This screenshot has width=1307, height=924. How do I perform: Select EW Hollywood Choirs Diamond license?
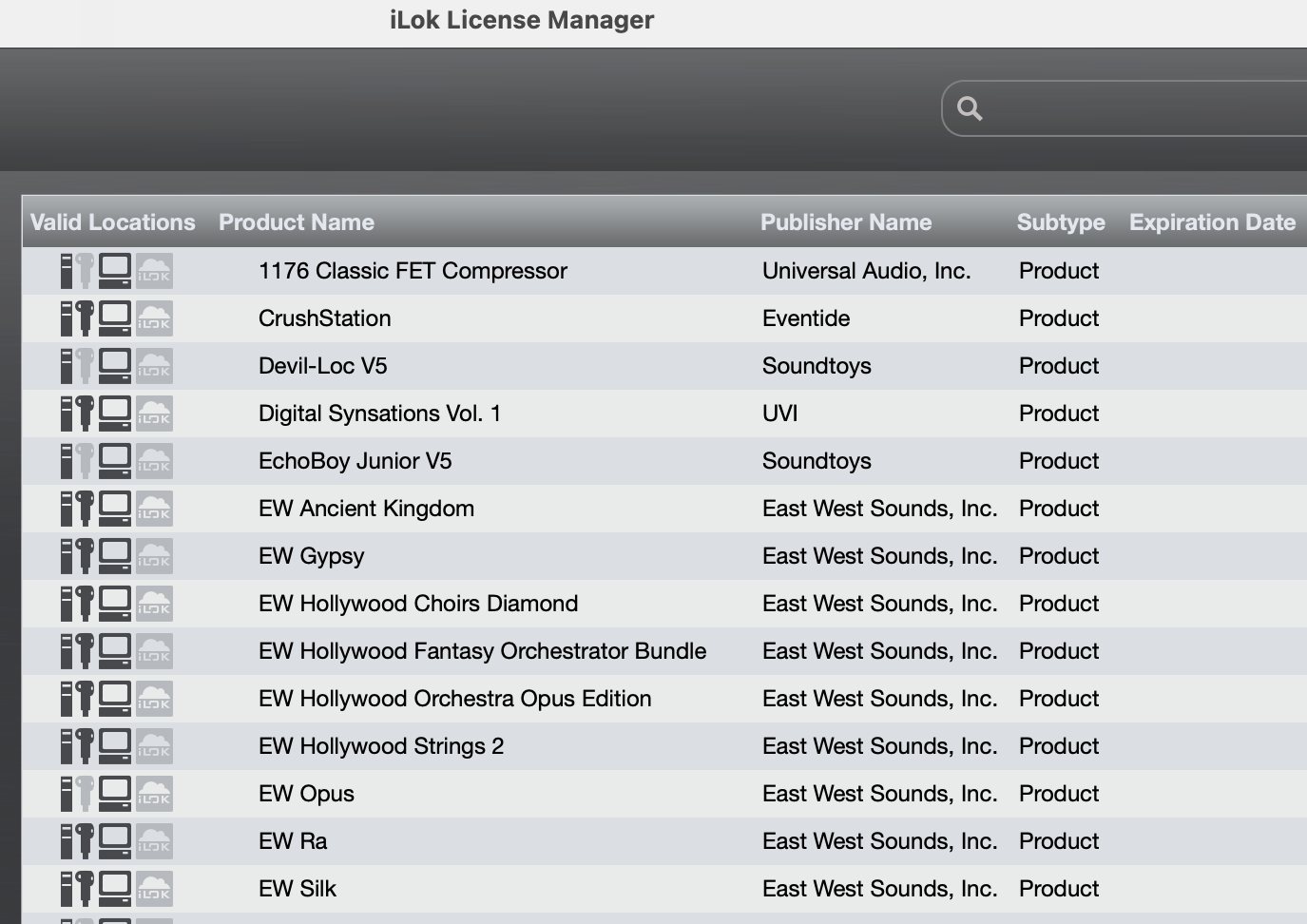[664, 604]
